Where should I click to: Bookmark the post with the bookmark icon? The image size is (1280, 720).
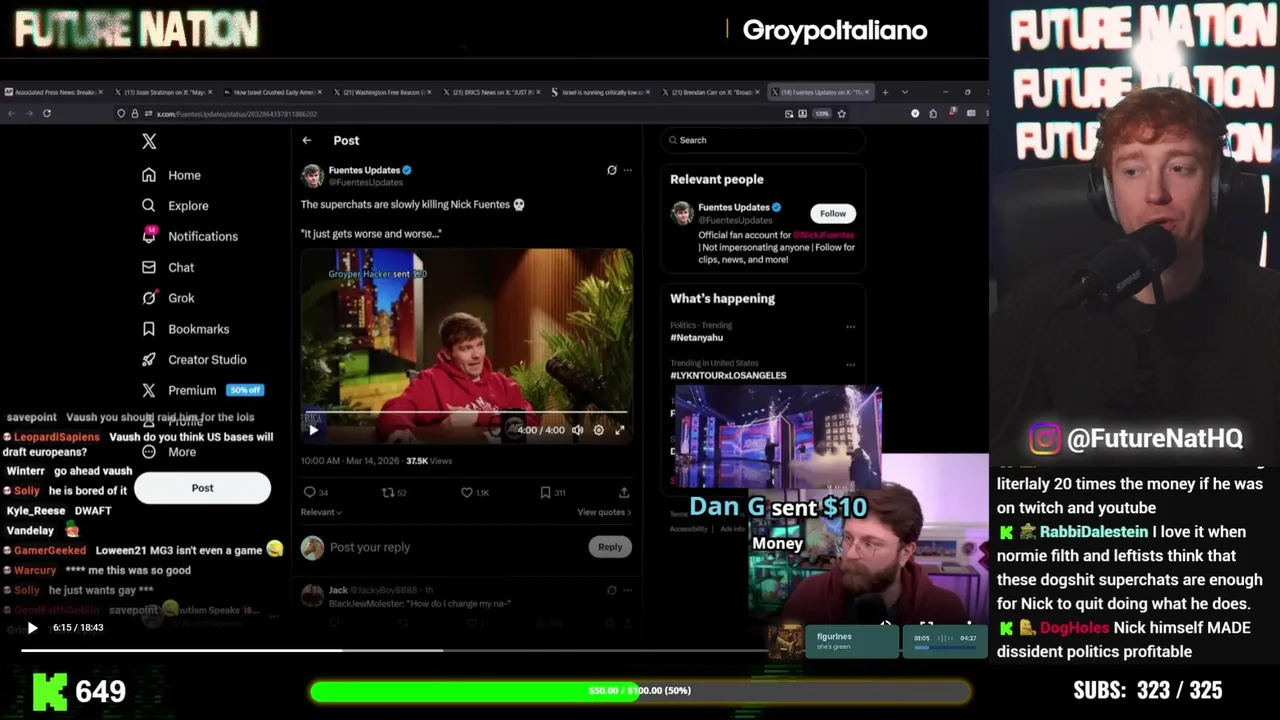point(545,492)
